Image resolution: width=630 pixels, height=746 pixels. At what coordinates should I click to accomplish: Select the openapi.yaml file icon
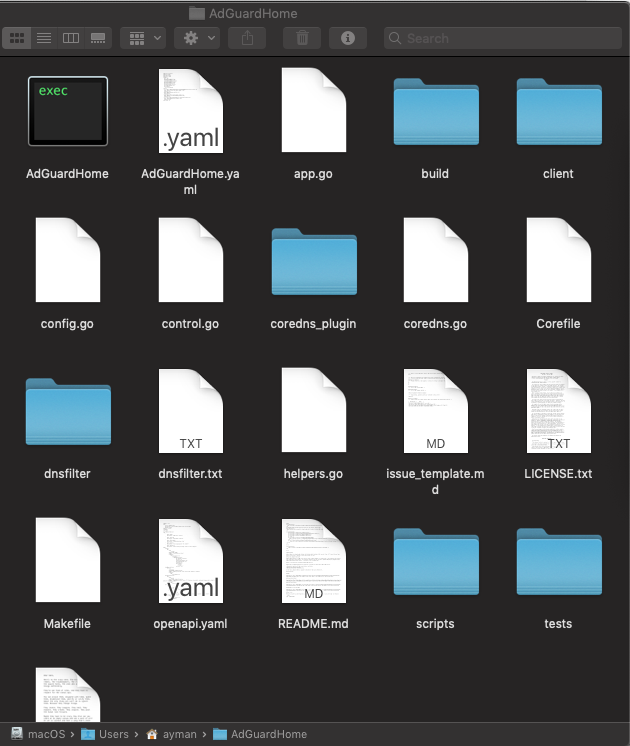click(x=191, y=561)
